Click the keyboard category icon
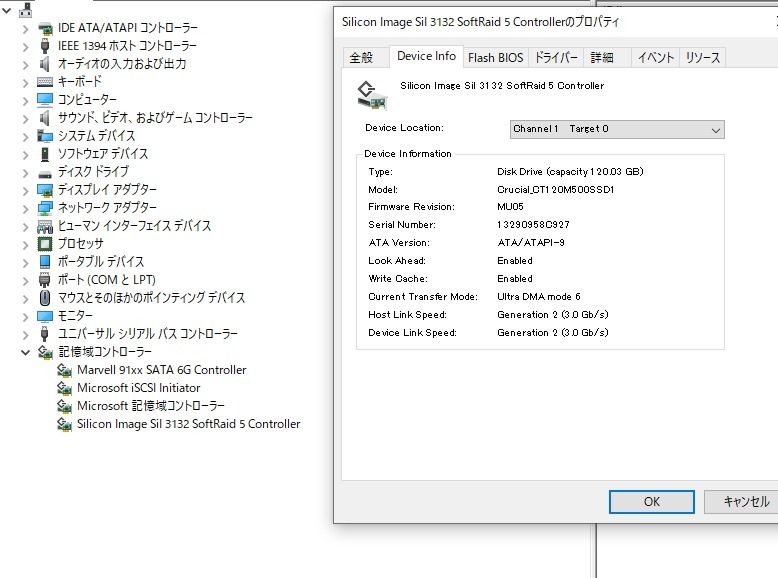 pyautogui.click(x=45, y=82)
